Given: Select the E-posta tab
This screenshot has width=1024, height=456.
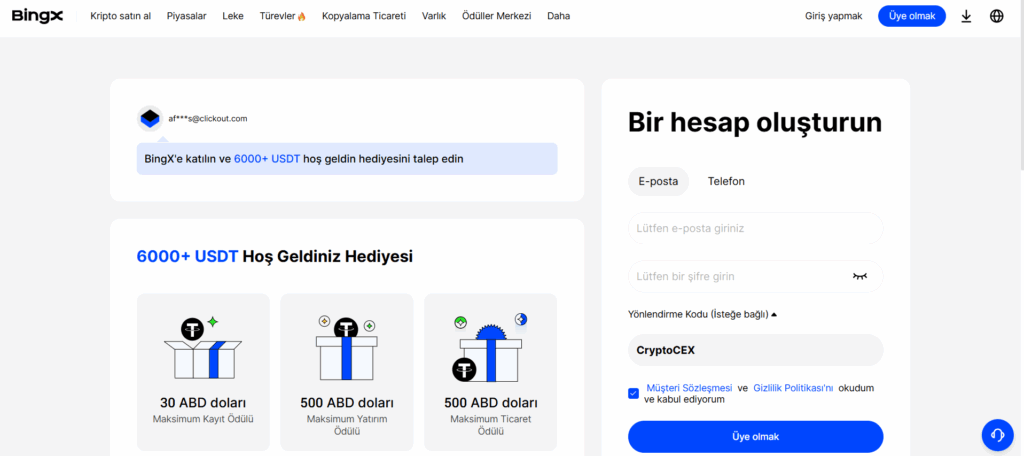Looking at the screenshot, I should (658, 182).
